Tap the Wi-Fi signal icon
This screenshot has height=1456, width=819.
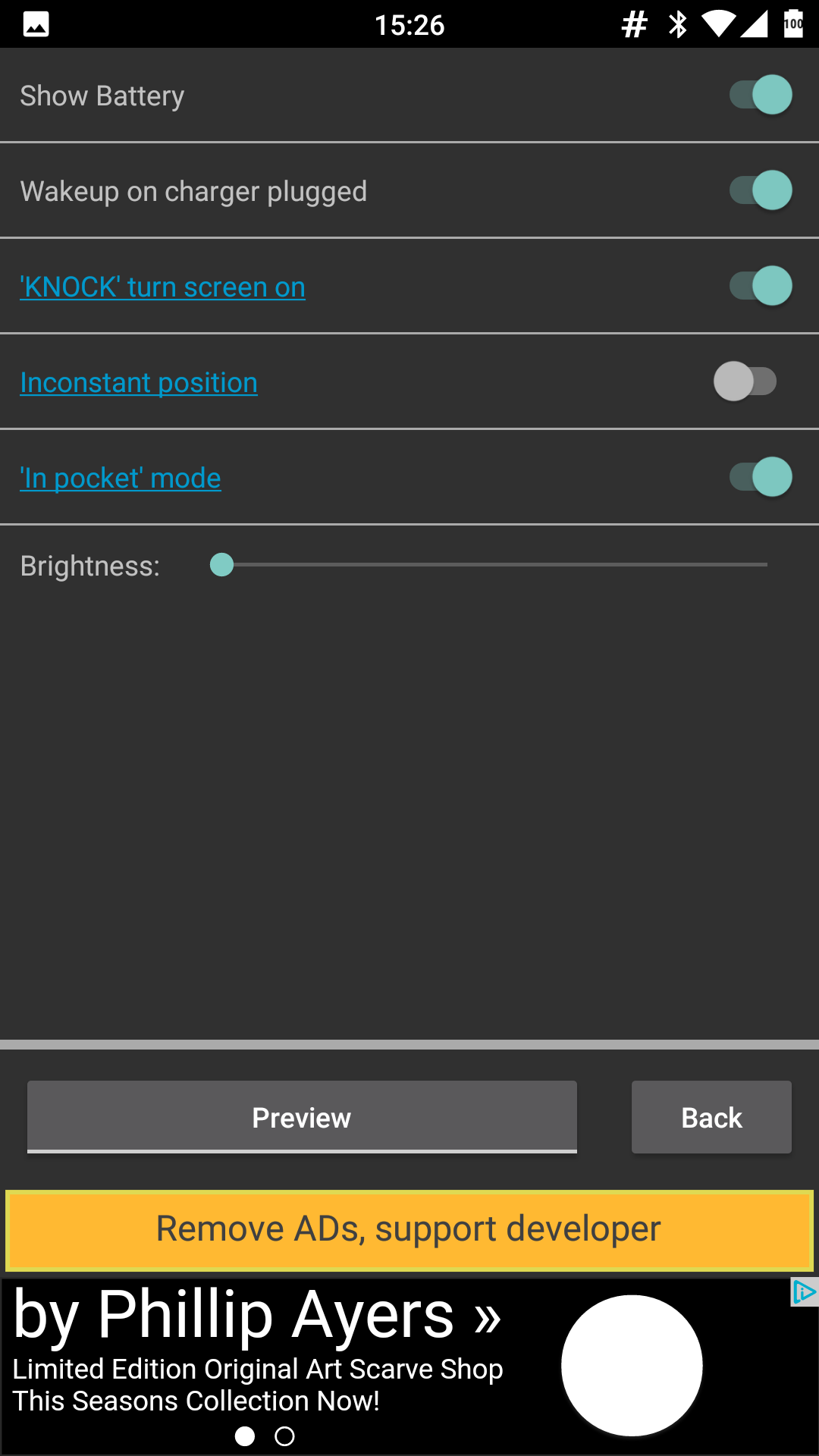click(717, 24)
